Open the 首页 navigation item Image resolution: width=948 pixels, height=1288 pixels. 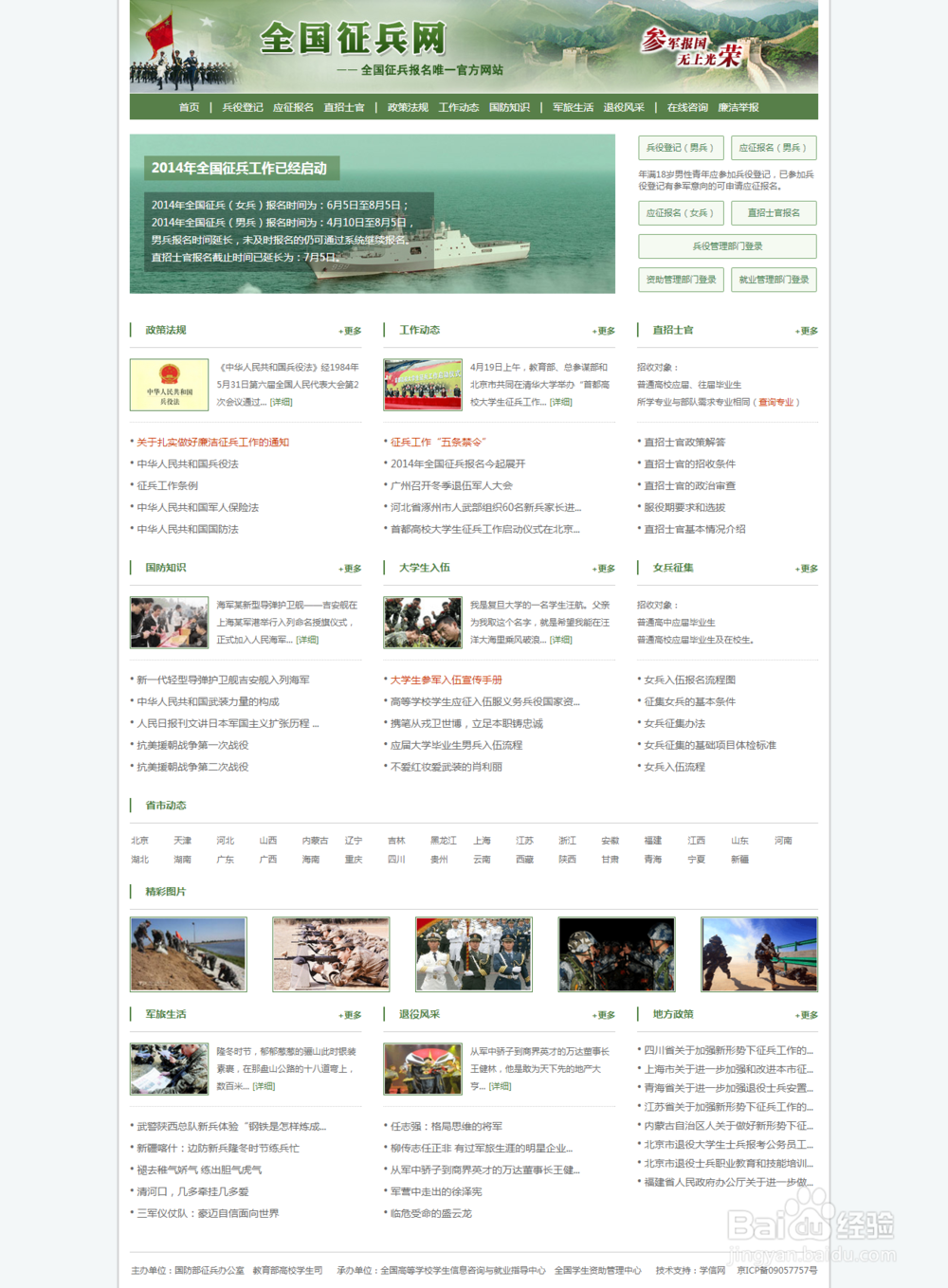(189, 107)
